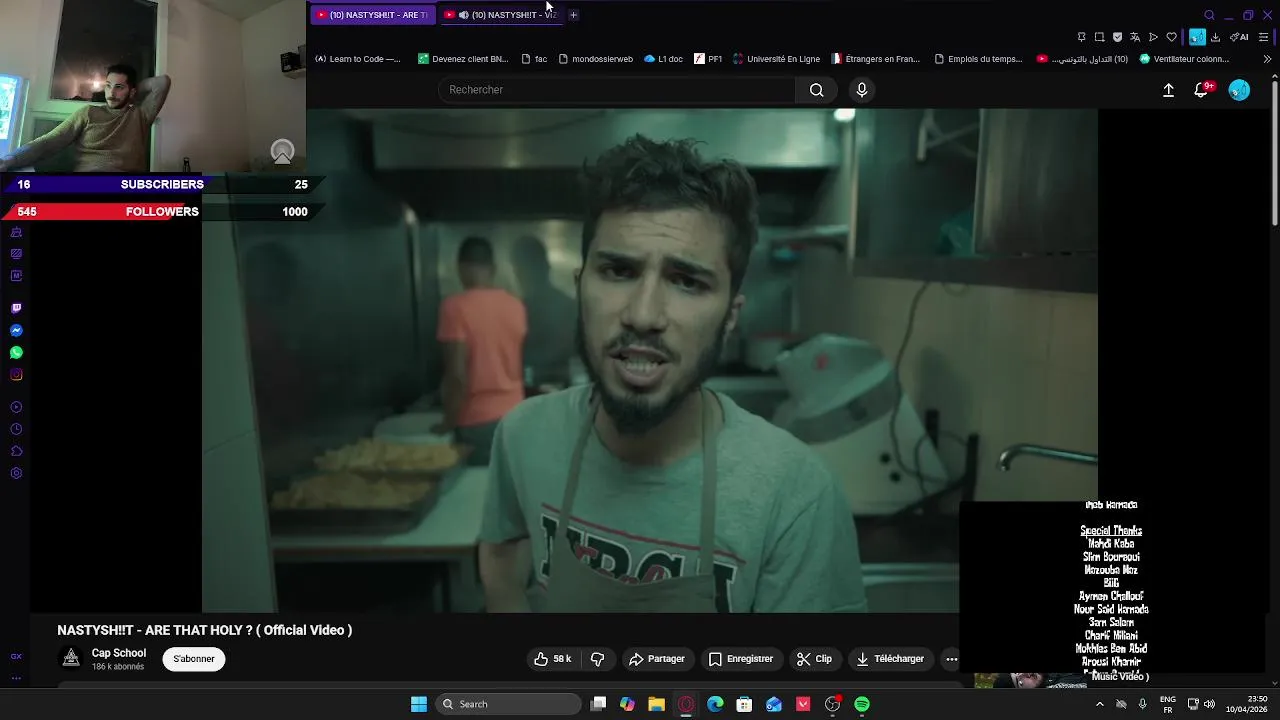Viewport: 1280px width, 720px height.
Task: Open YouTube notifications bell
Action: coord(1202,90)
